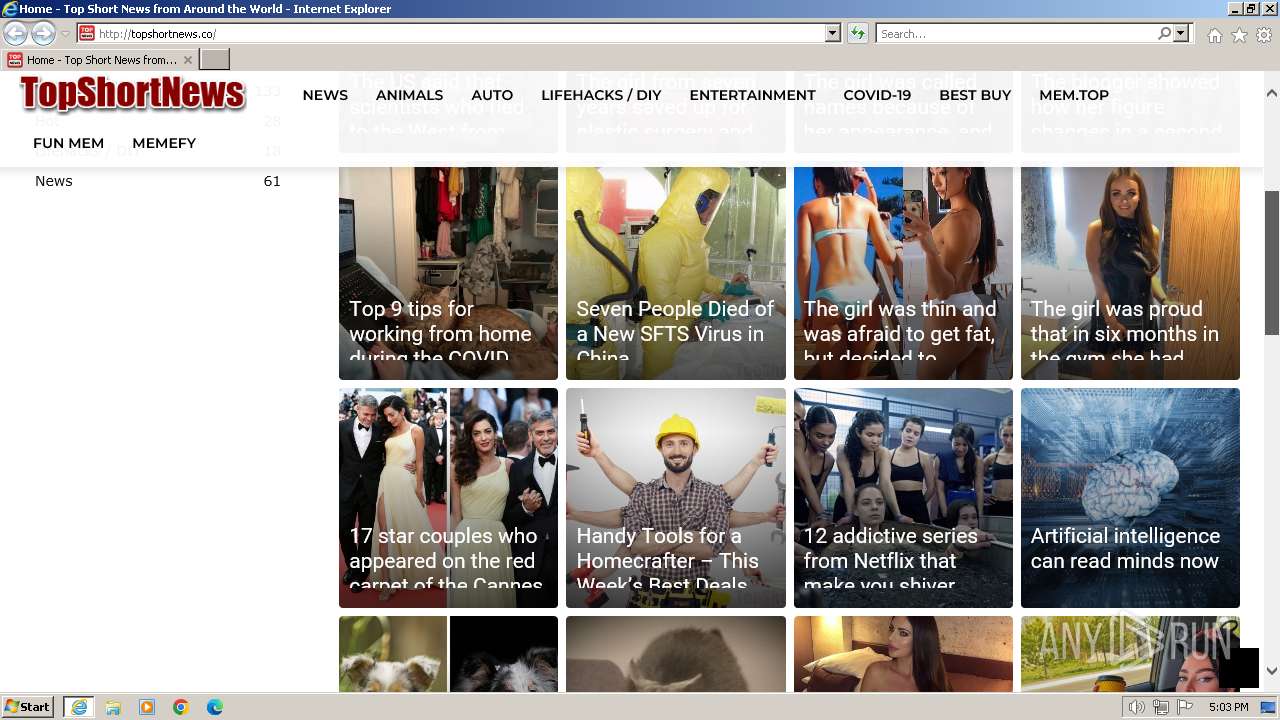The width and height of the screenshot is (1280, 720).
Task: Click the 5:03 PM clock
Action: [x=1228, y=707]
